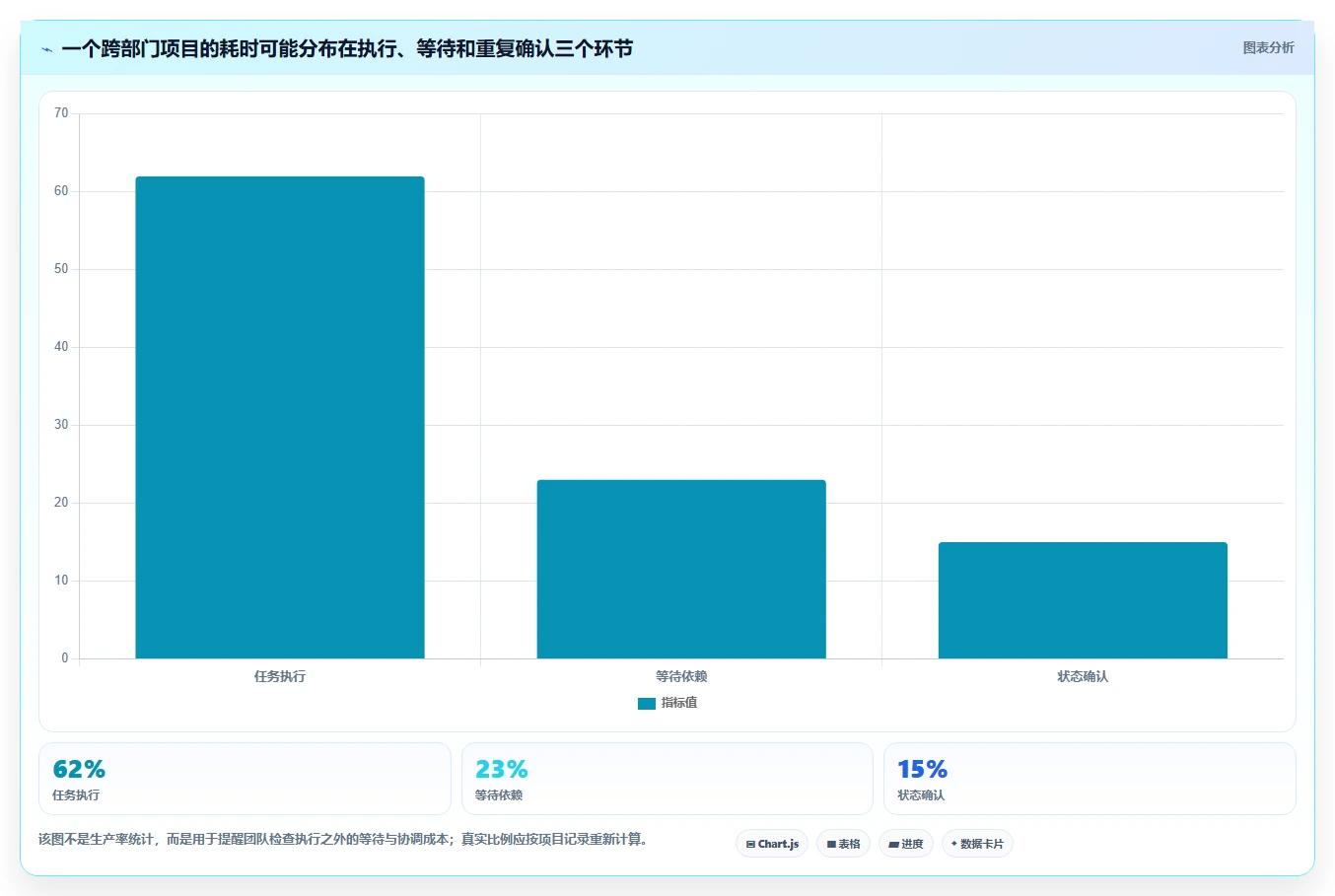Click the 表格 tag chip
The image size is (1335, 896).
843,844
